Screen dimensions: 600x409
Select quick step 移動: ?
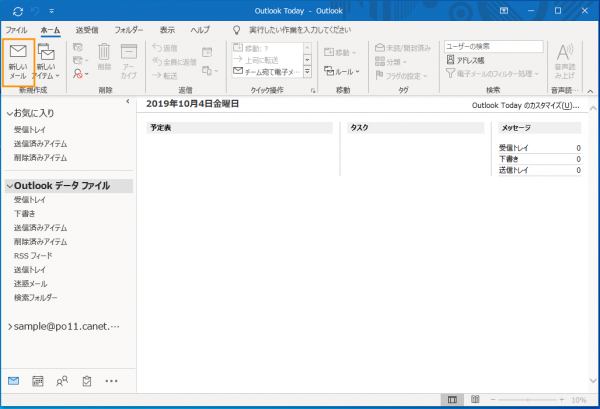pyautogui.click(x=267, y=48)
